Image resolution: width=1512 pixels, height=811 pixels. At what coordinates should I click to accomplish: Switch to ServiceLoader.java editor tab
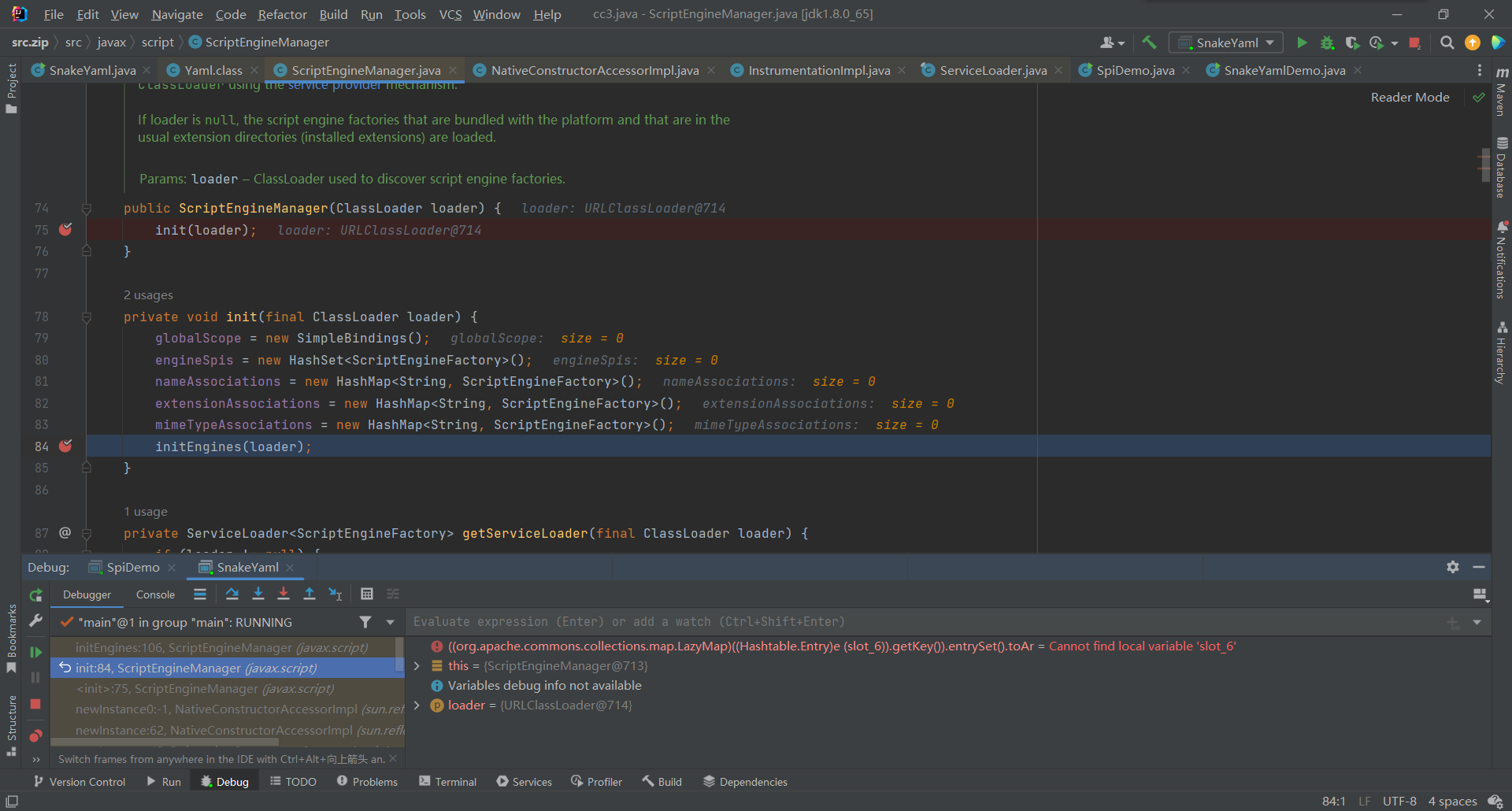[x=993, y=70]
